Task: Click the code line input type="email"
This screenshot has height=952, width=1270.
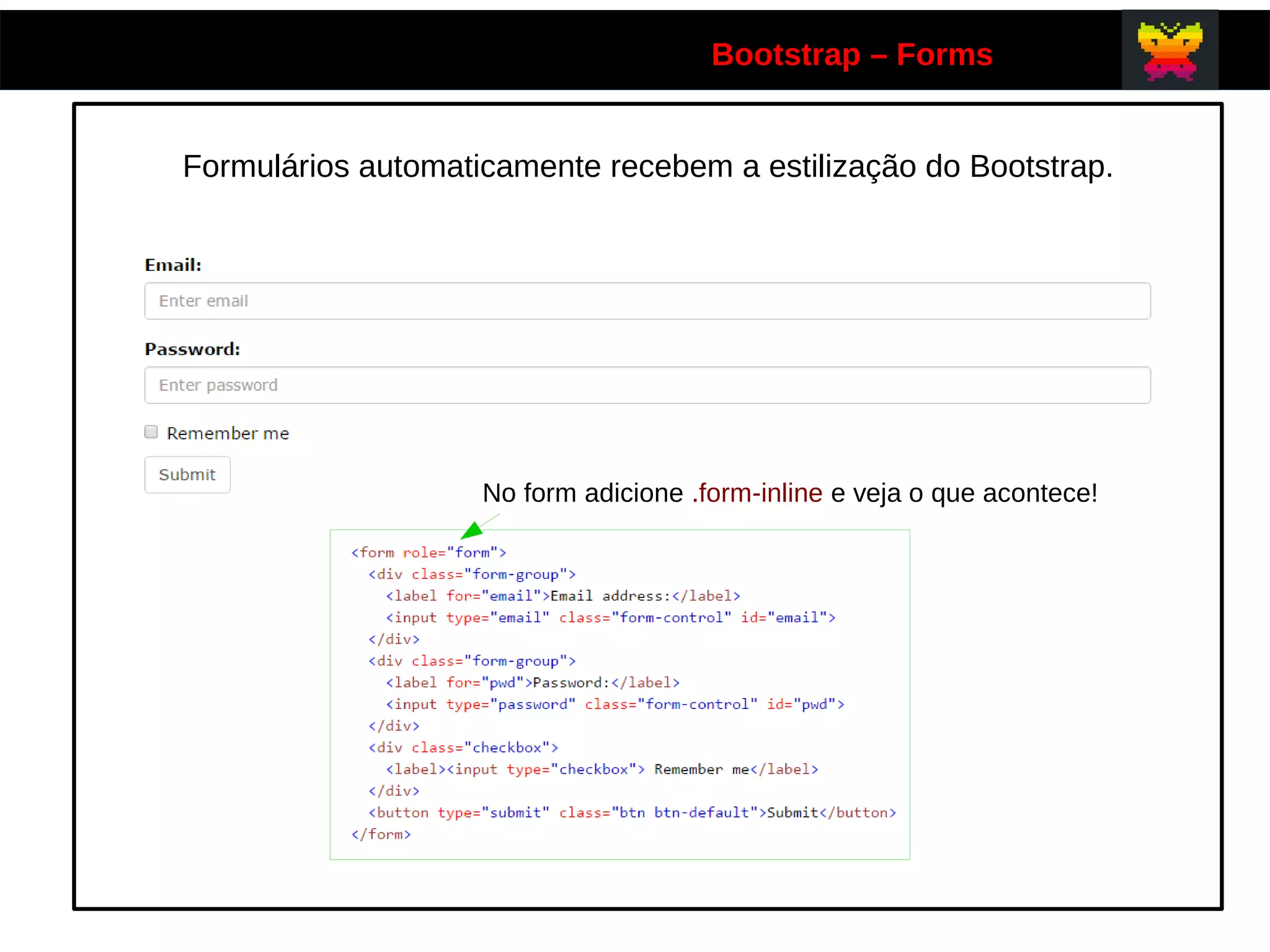Action: 611,617
